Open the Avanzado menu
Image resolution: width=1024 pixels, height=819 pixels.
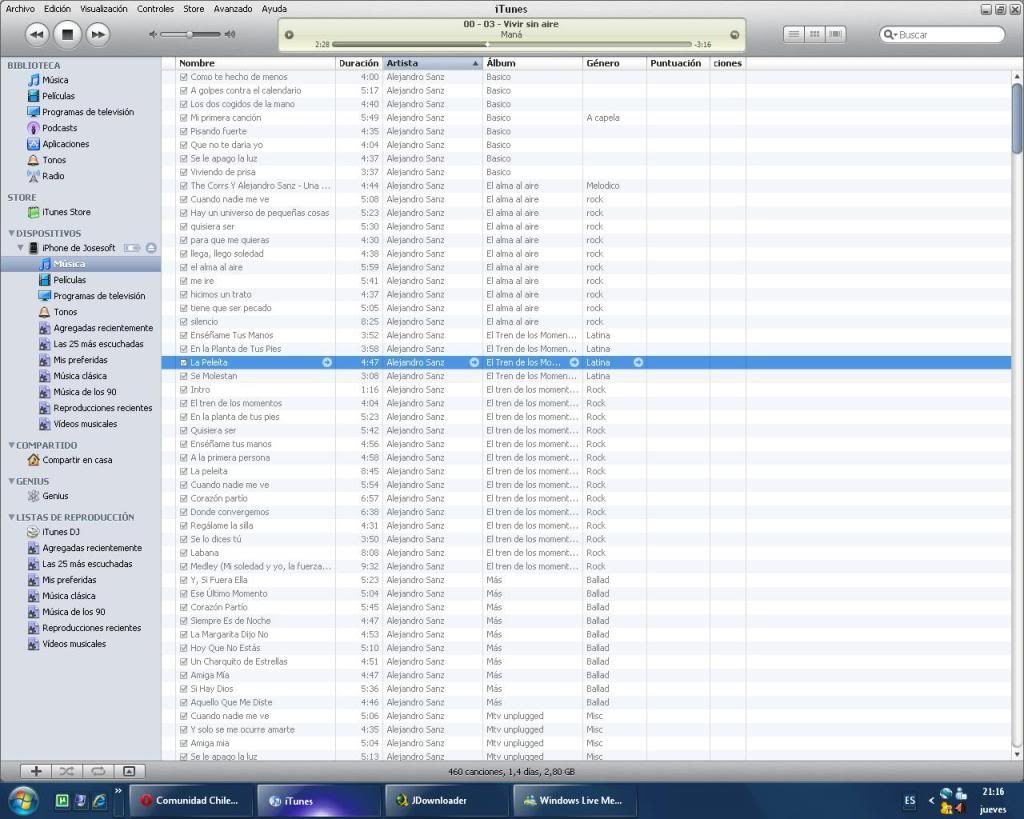click(x=233, y=9)
